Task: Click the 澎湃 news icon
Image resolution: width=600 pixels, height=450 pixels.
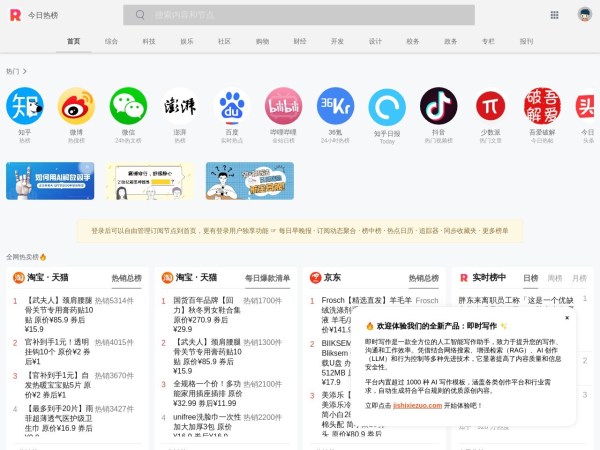Action: pyautogui.click(x=180, y=106)
